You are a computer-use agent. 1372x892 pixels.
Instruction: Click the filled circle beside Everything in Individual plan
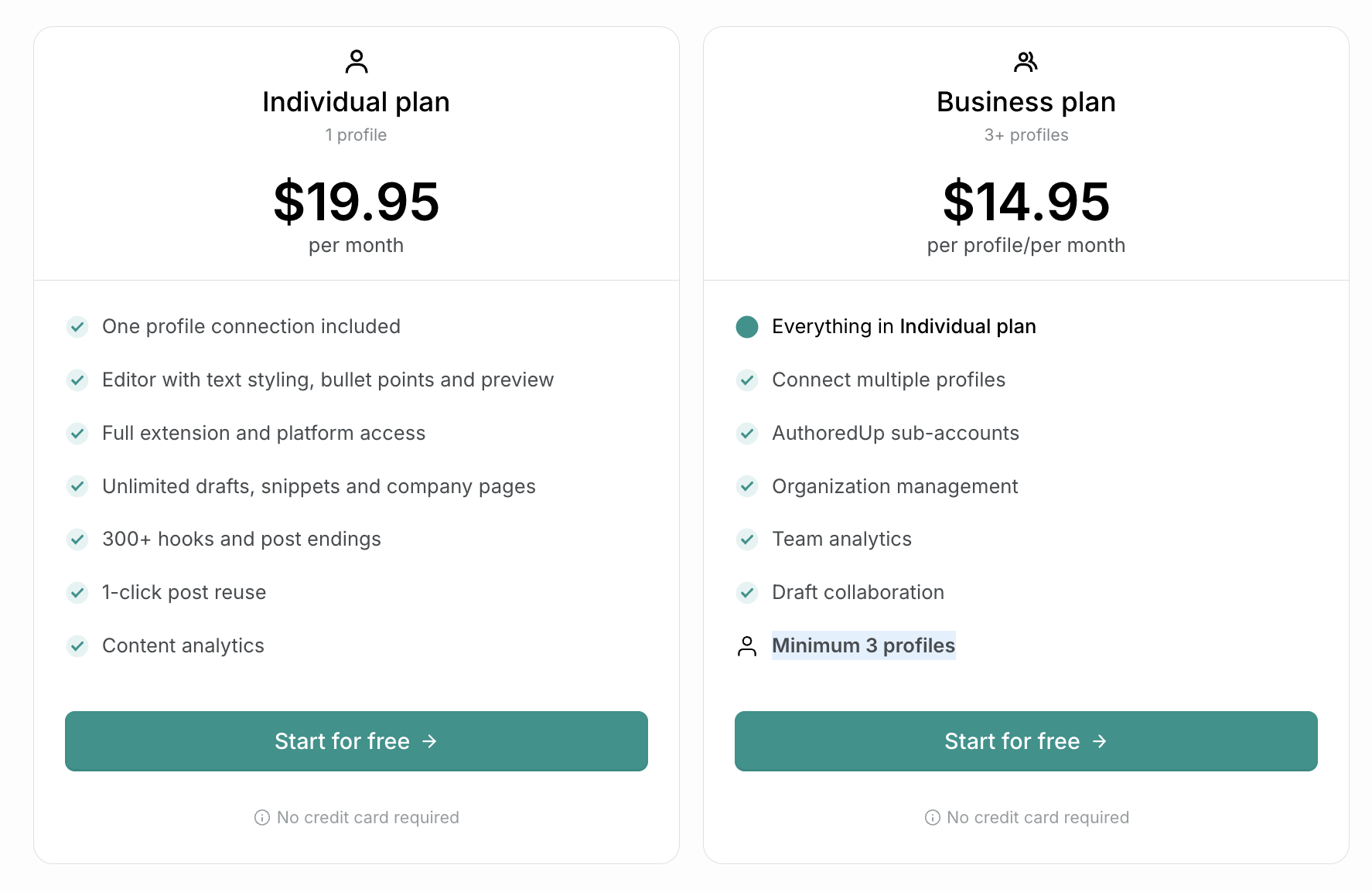747,326
